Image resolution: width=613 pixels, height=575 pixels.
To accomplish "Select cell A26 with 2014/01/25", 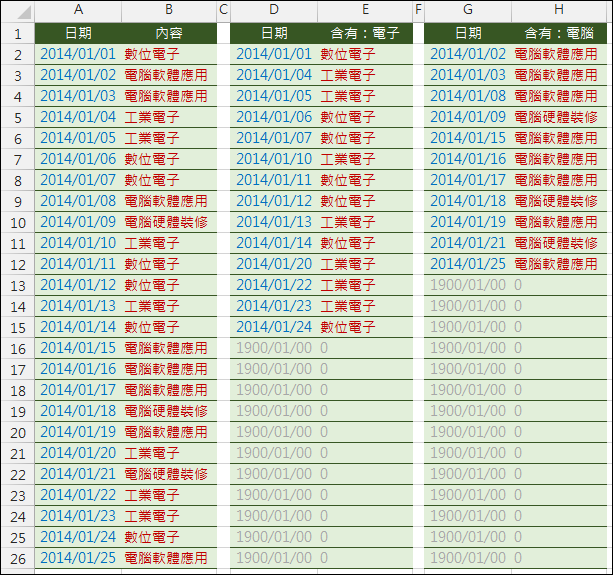I will pos(78,558).
